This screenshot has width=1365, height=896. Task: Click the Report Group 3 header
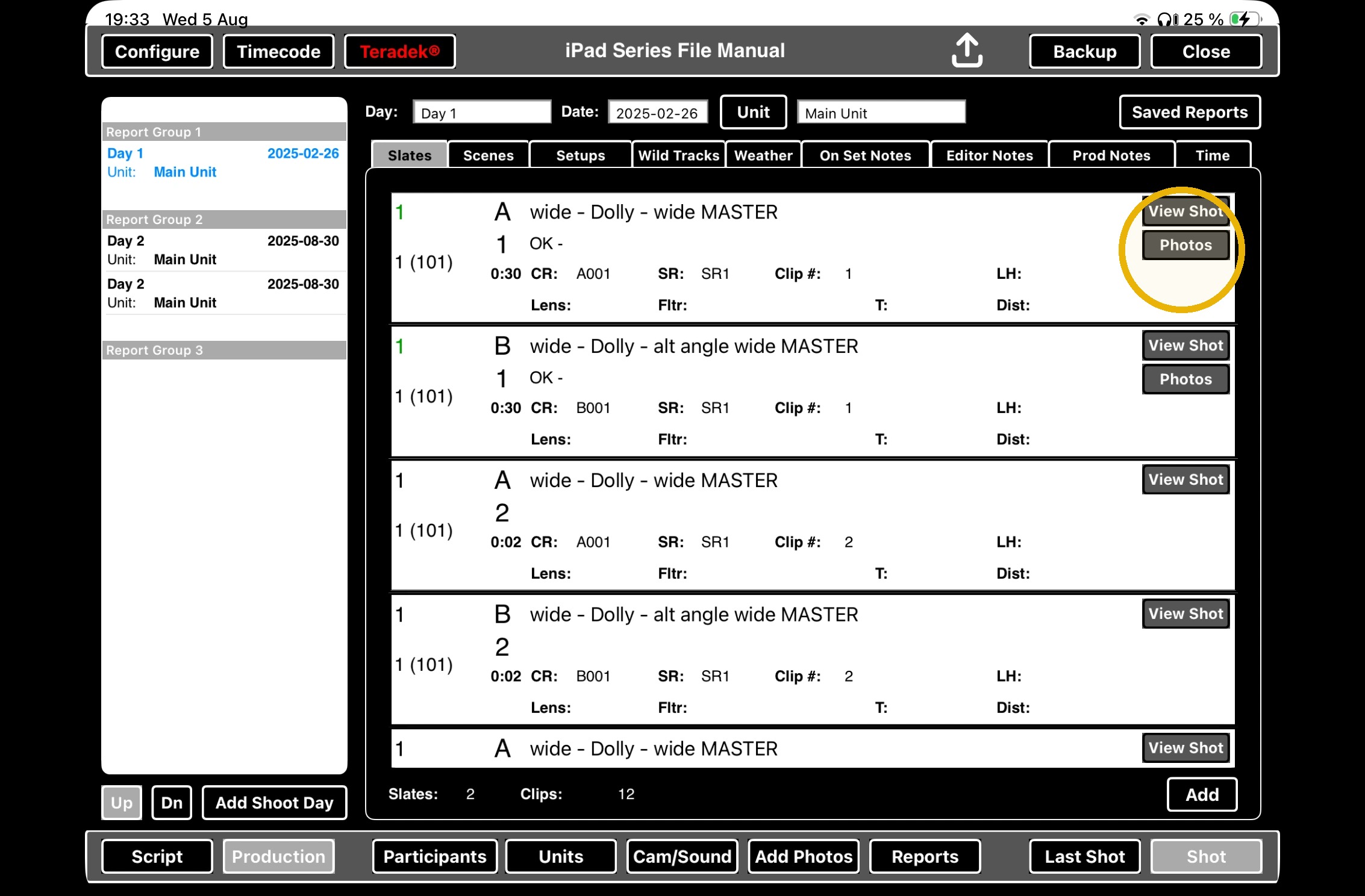point(223,350)
